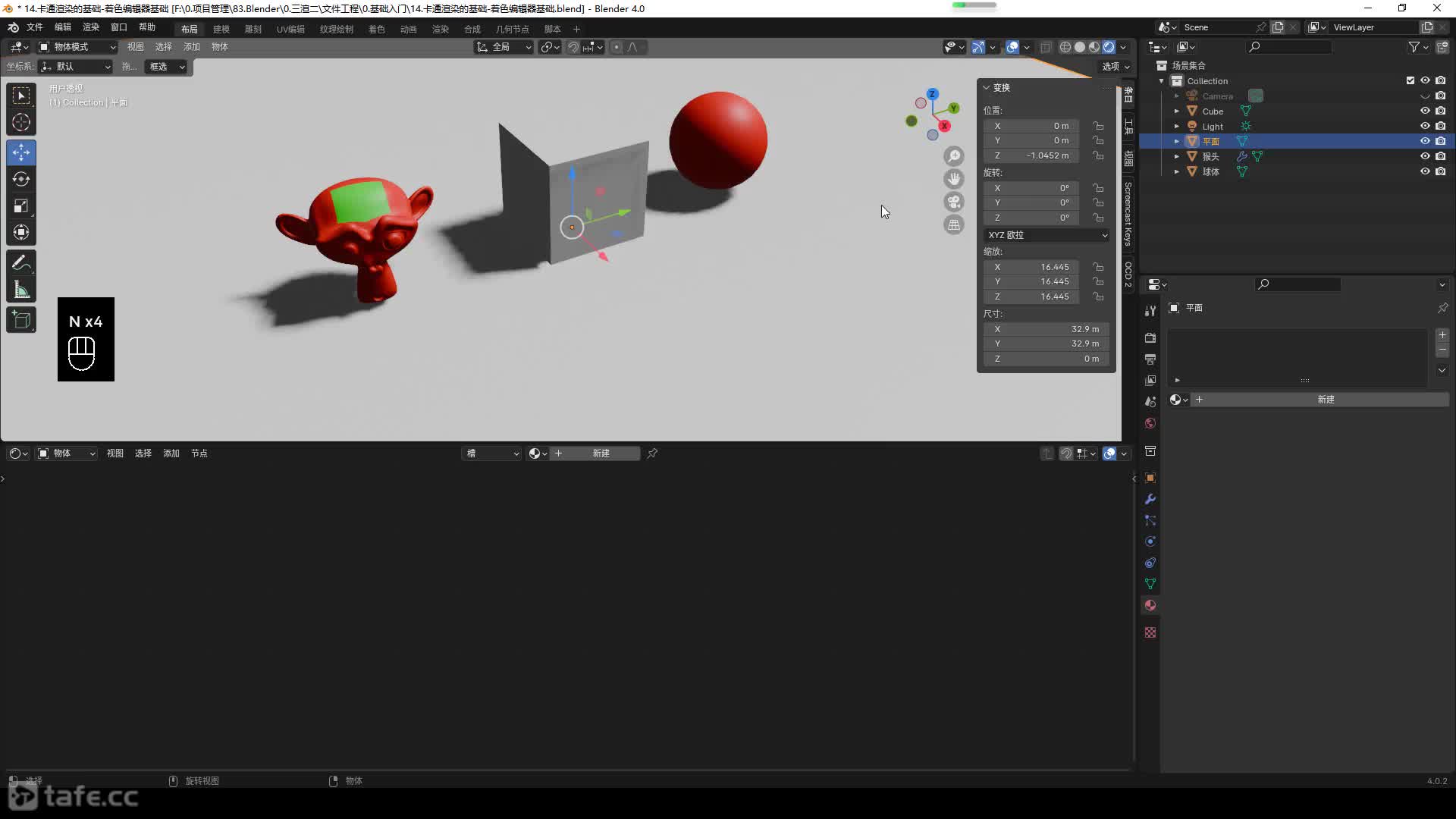Toggle viewport visibility eye for Cube
The height and width of the screenshot is (819, 1456).
point(1425,111)
